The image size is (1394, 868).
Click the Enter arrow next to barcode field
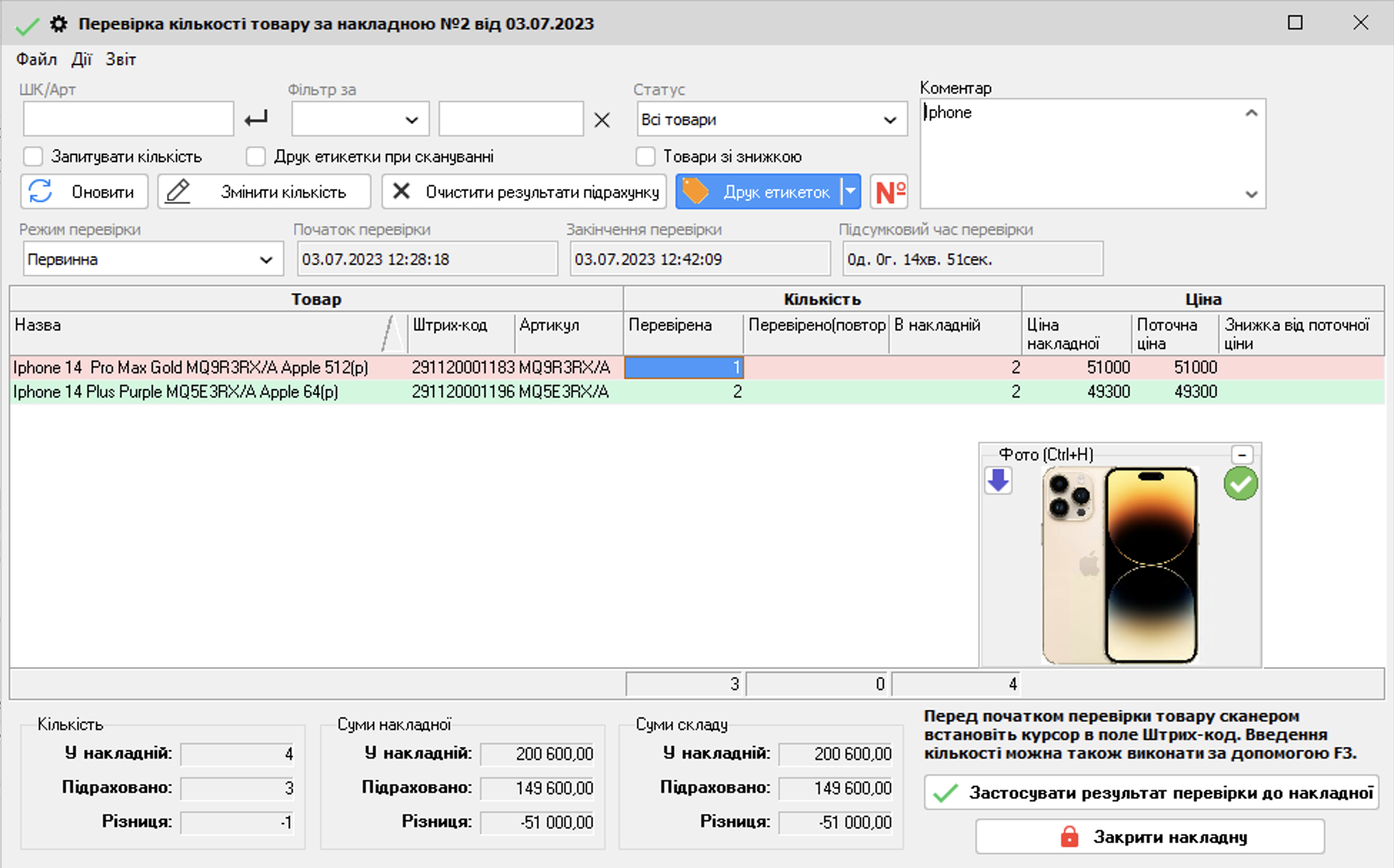point(256,119)
